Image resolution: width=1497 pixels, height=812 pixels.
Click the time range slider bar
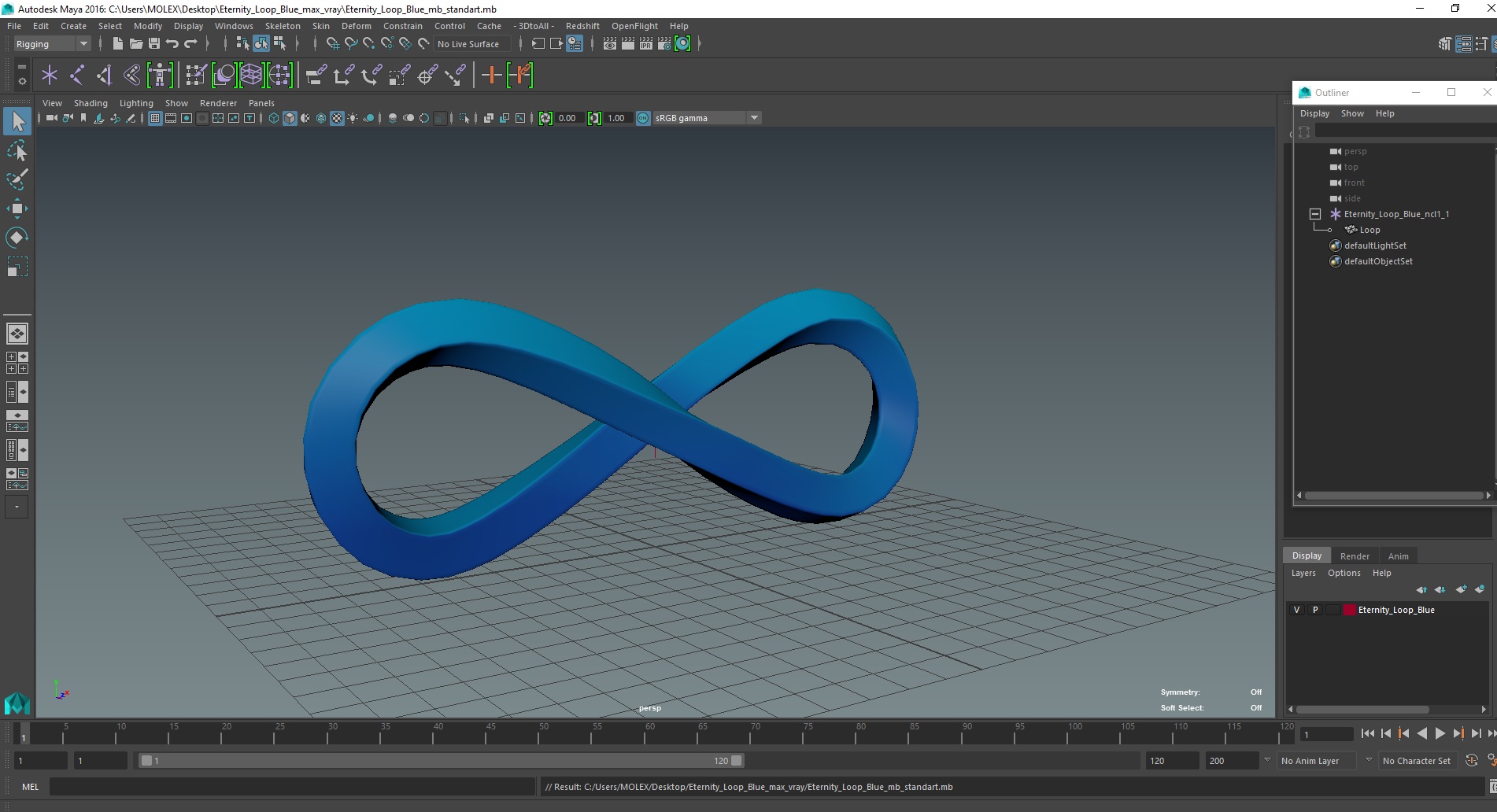click(x=441, y=761)
